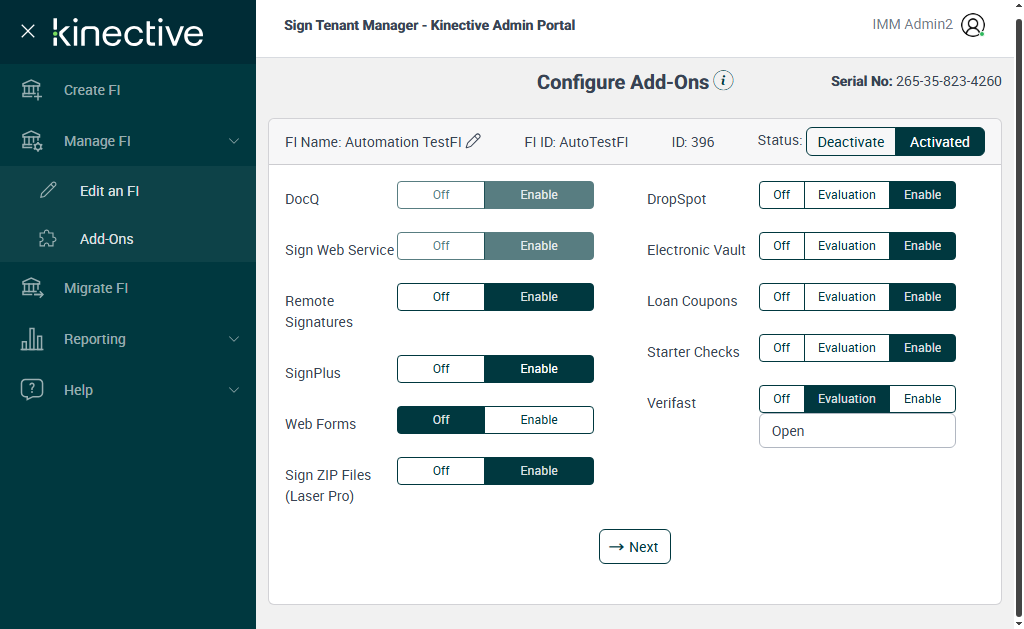Set Starter Checks to Evaluation
Screen dimensions: 1024x629
(x=846, y=347)
